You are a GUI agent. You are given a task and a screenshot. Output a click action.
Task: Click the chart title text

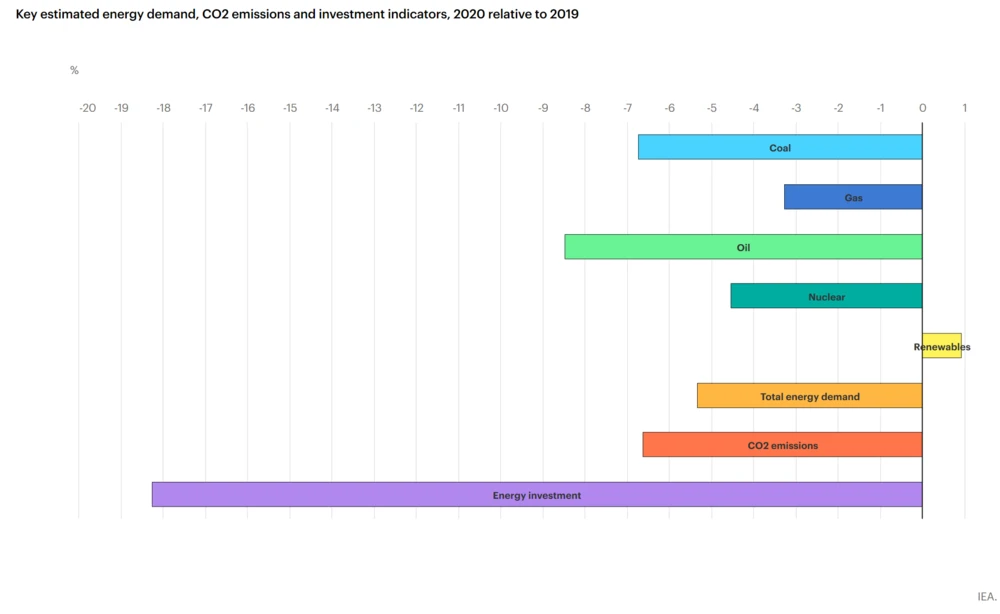pos(297,15)
